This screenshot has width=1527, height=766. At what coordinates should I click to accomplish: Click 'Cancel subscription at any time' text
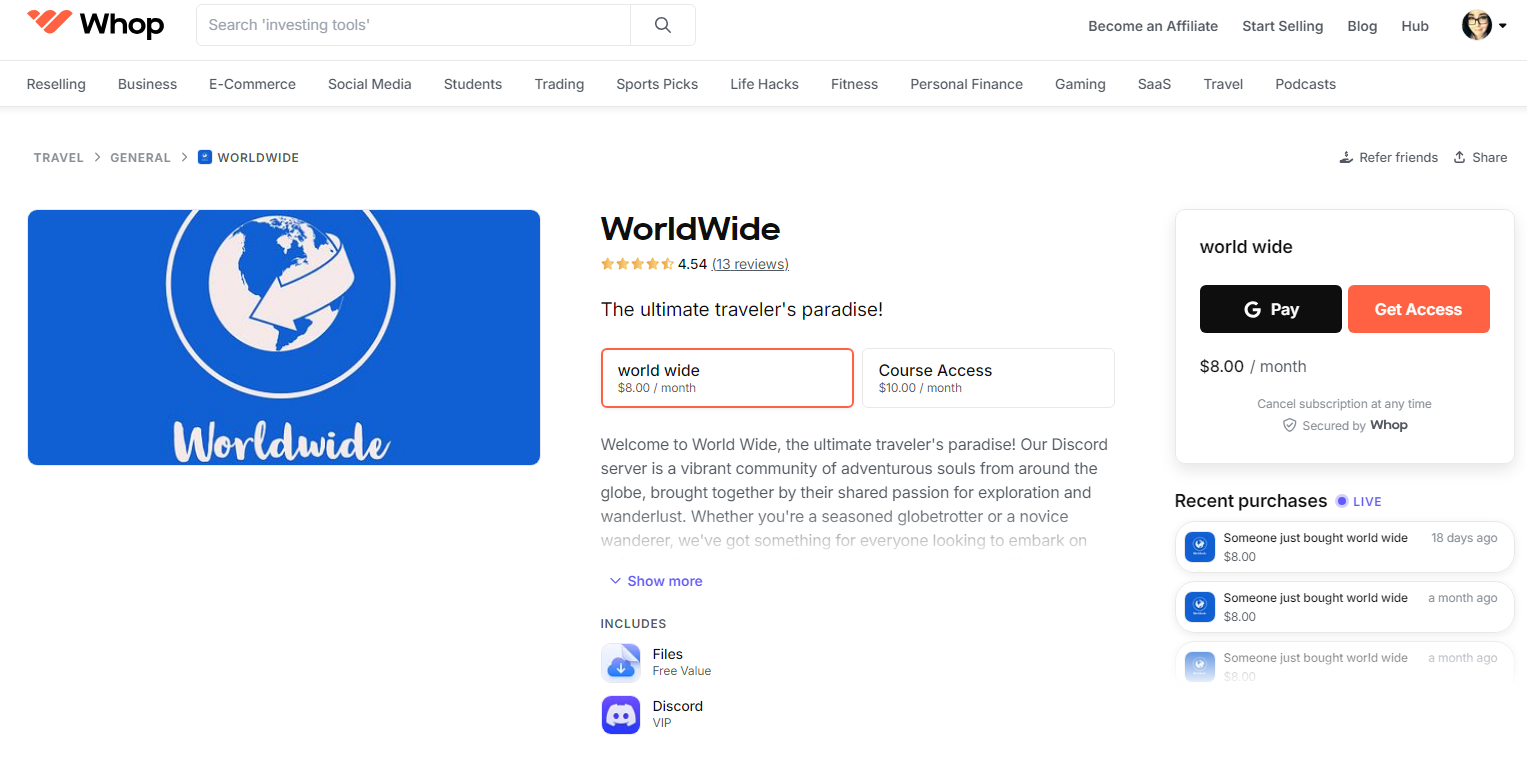click(1344, 404)
